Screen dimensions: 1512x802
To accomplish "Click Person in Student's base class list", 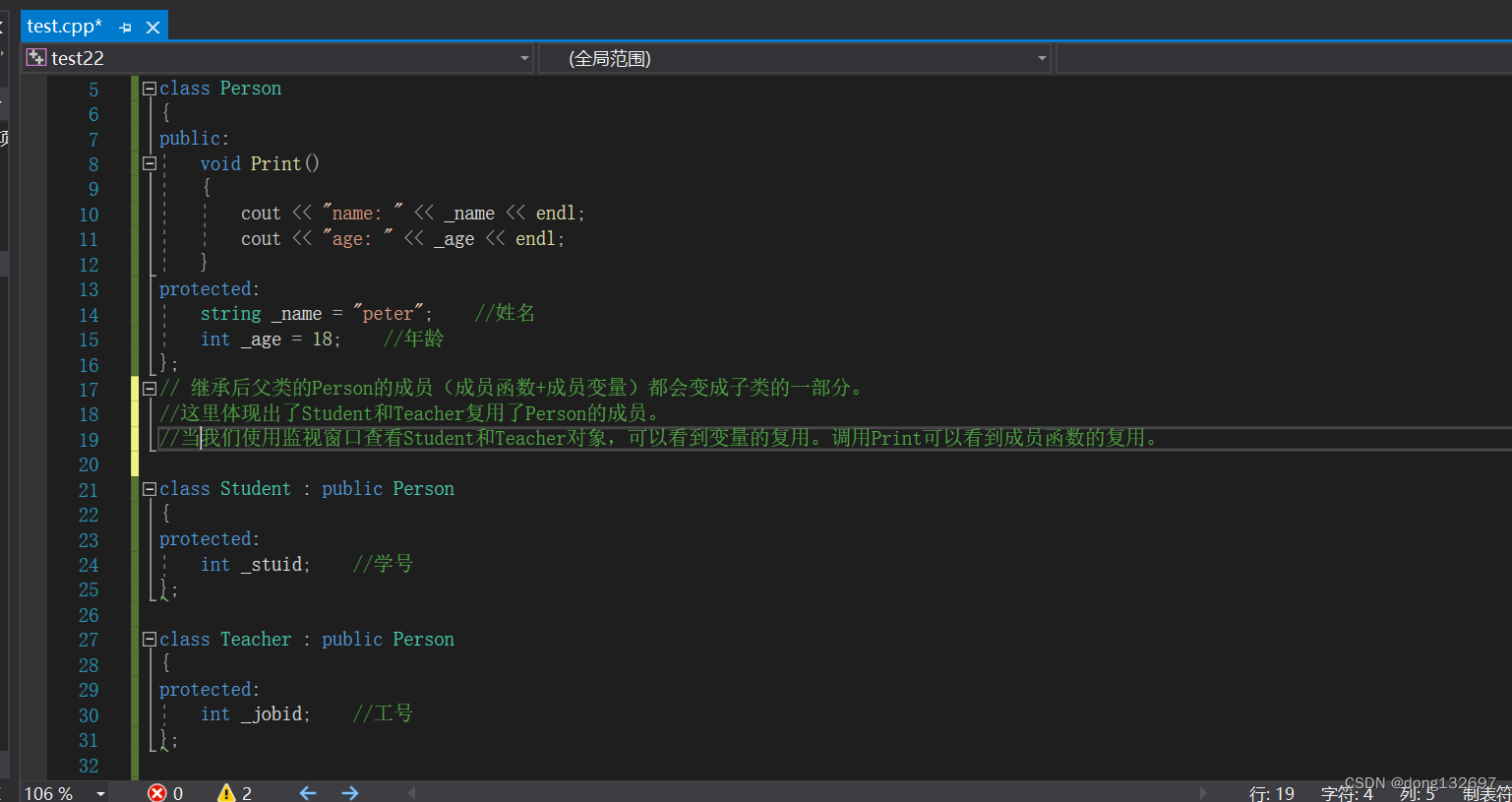I will (x=423, y=489).
